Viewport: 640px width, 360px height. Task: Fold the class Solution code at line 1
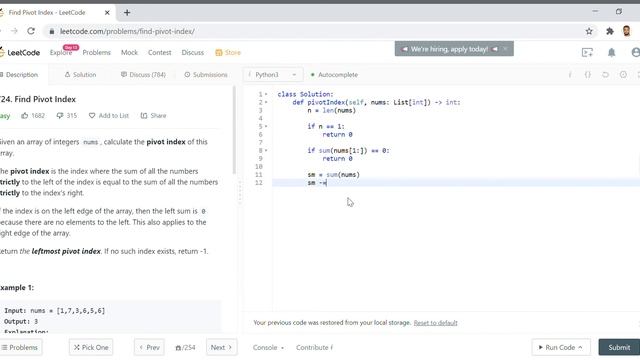[266, 94]
